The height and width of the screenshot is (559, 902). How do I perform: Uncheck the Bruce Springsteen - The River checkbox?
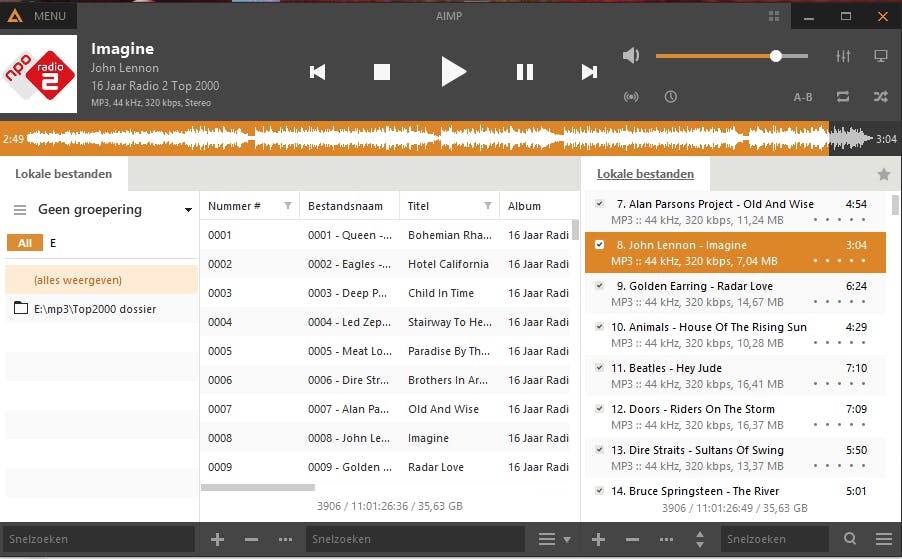point(599,491)
